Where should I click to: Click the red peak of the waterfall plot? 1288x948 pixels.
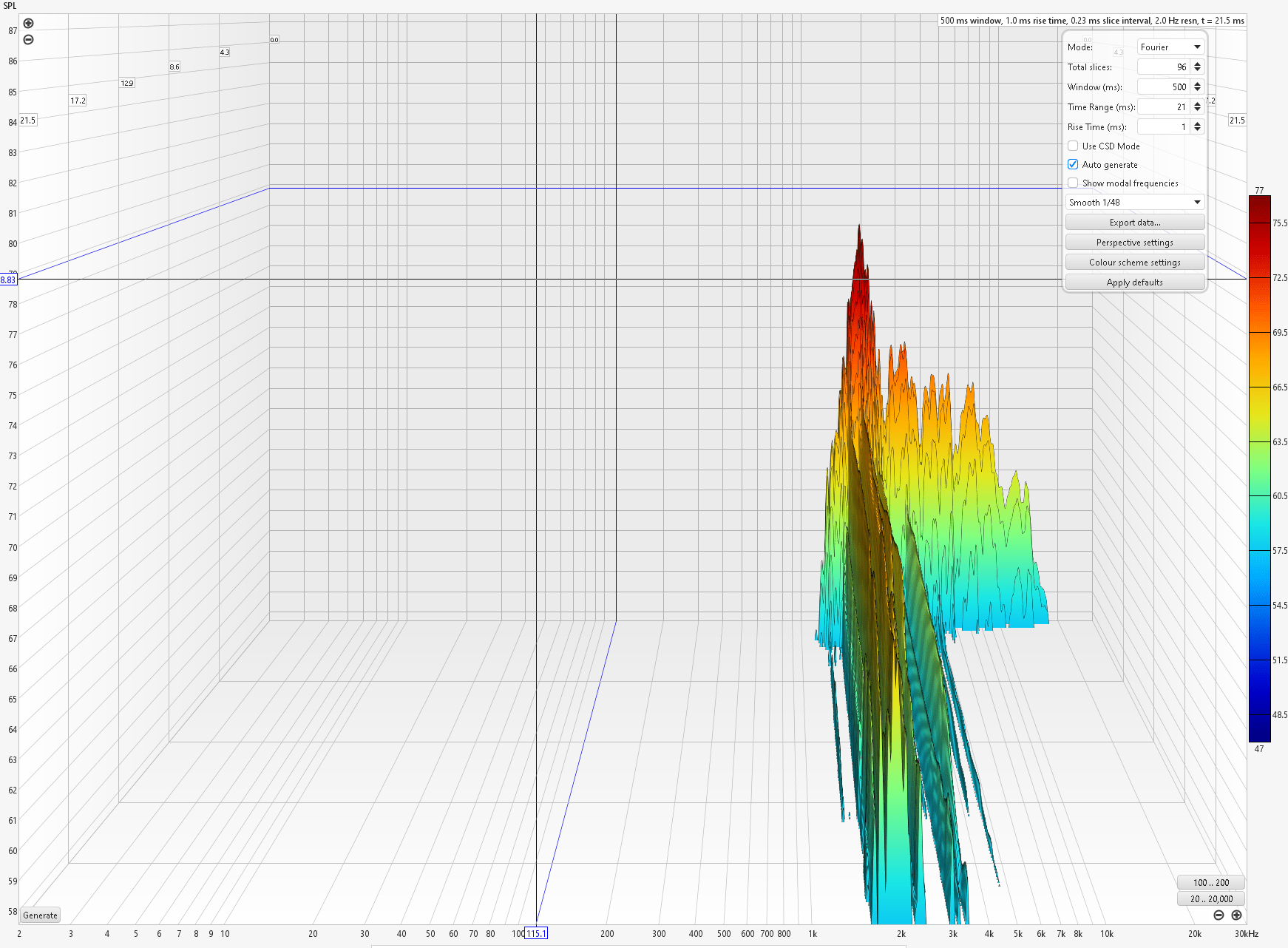coord(859,255)
